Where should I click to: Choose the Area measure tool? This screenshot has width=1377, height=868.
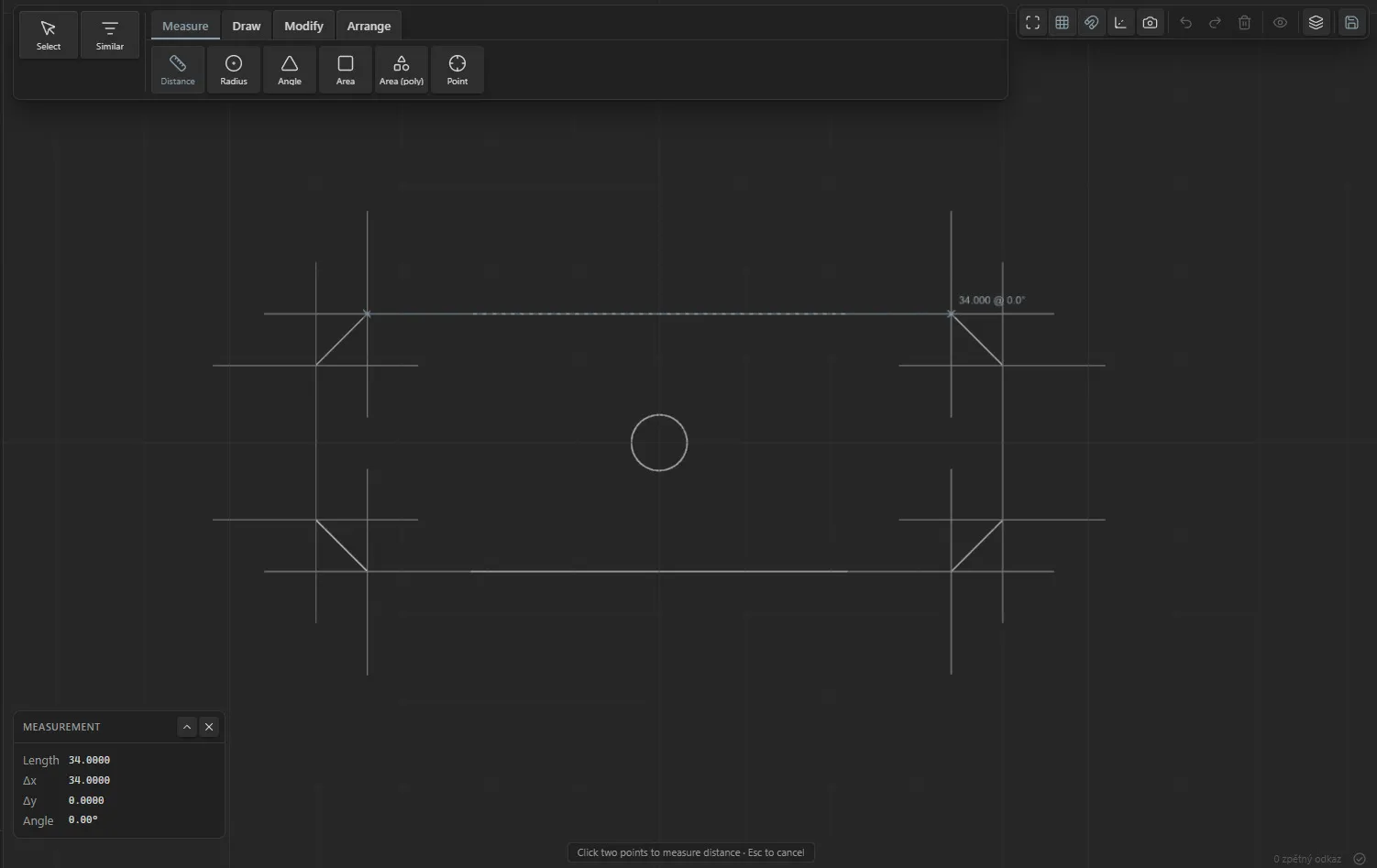(x=346, y=70)
